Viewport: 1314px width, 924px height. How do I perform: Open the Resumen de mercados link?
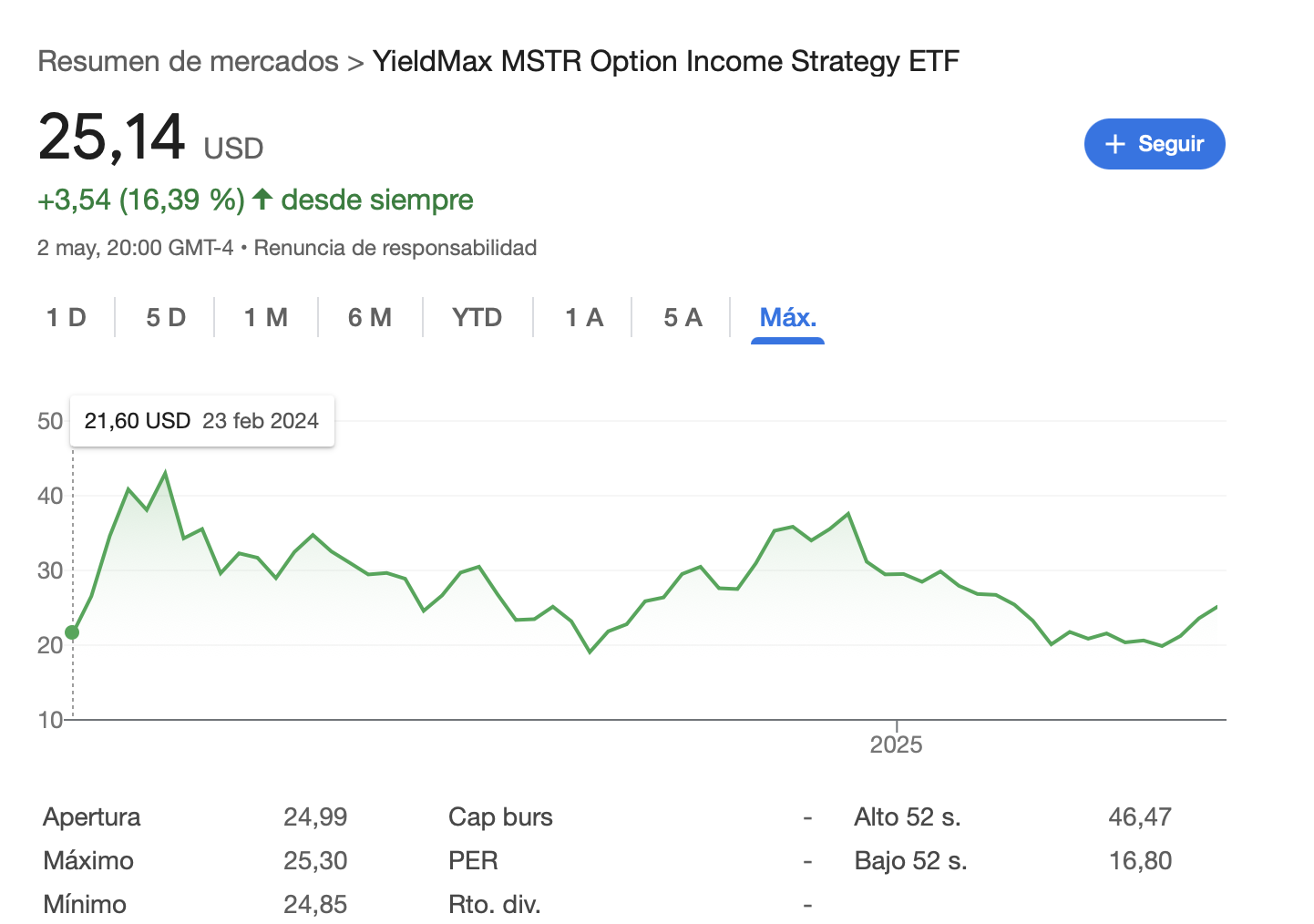(x=188, y=61)
